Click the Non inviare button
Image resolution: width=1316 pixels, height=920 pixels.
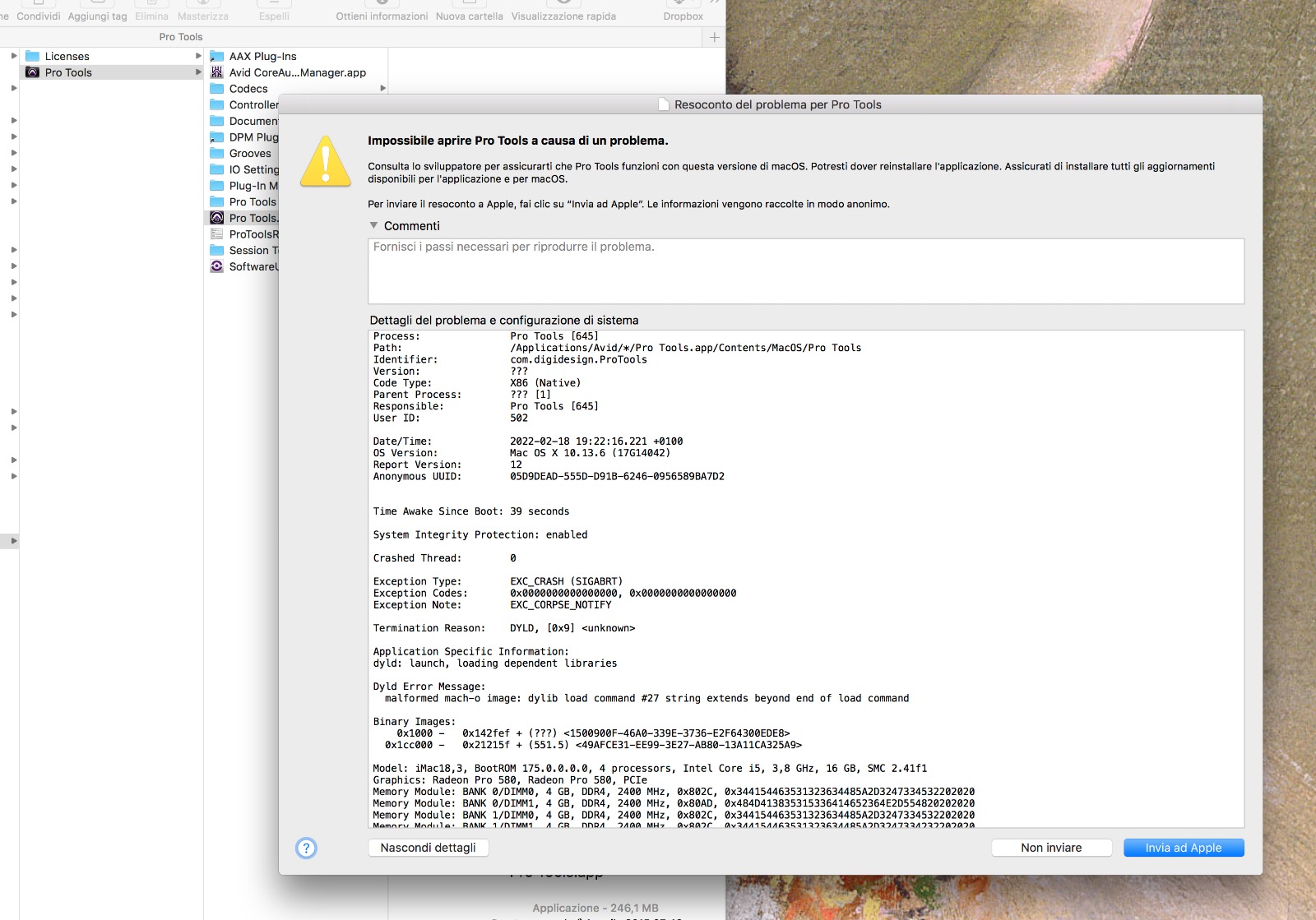[1051, 848]
